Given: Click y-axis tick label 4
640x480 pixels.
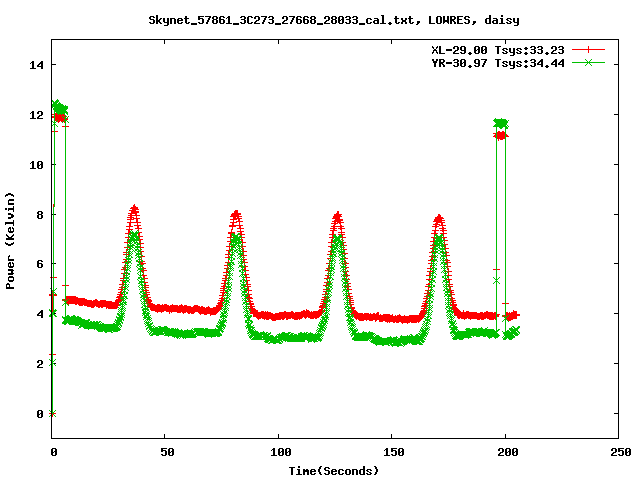Looking at the screenshot, I should [x=40, y=314].
